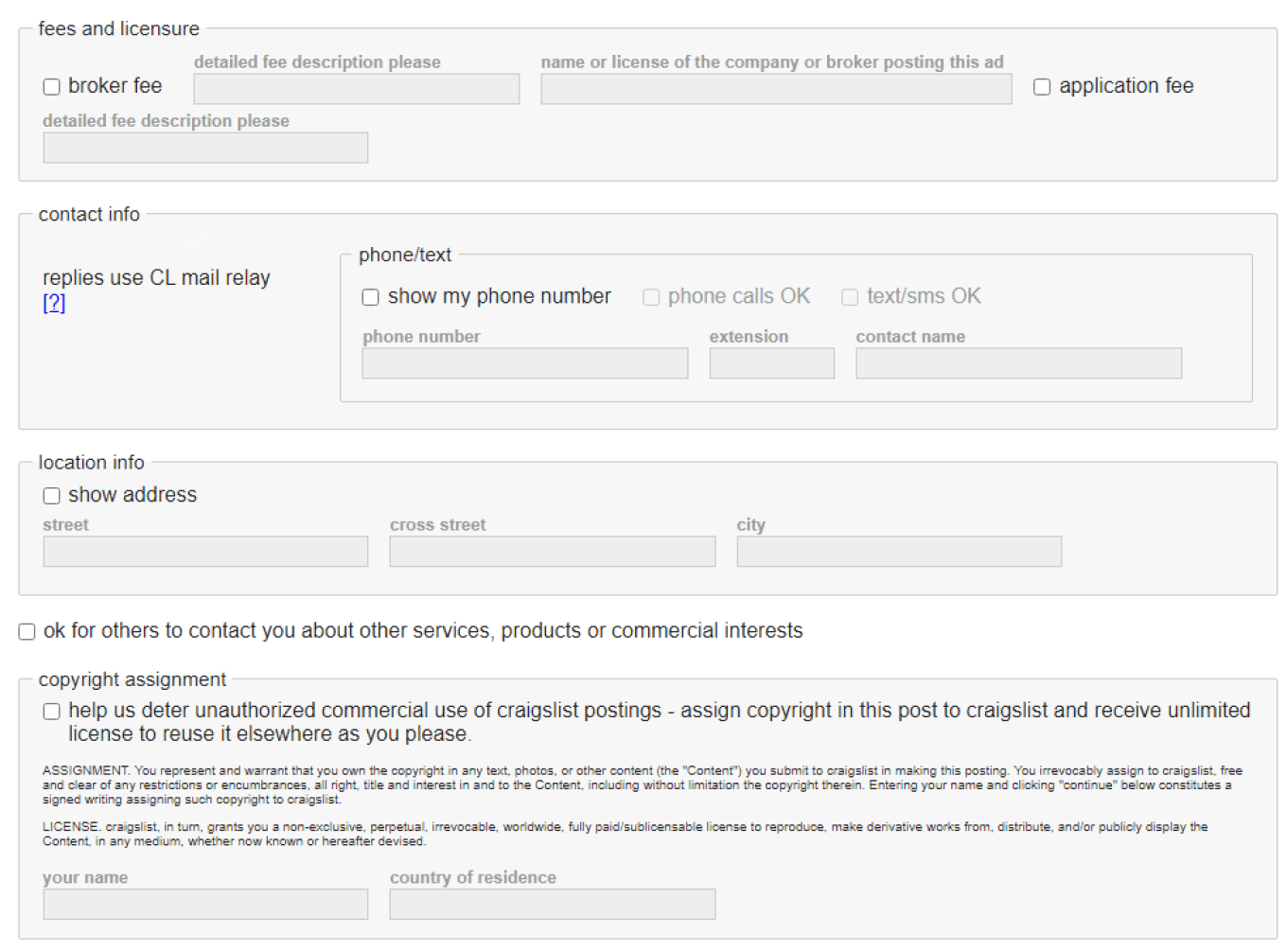The image size is (1287, 952).
Task: Select the extension input field
Action: coord(771,363)
